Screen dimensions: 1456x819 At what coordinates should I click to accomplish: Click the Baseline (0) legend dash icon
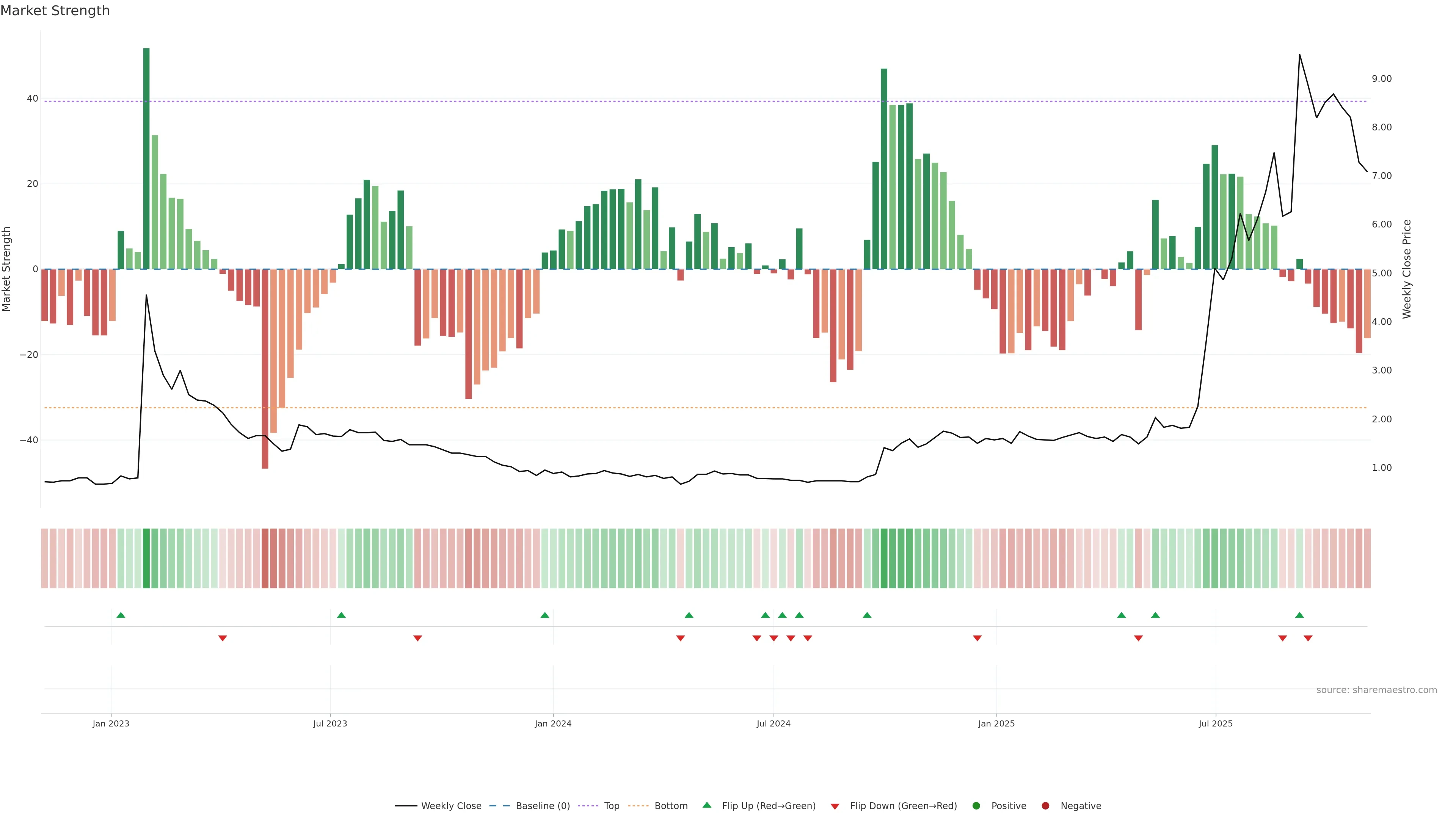point(499,806)
